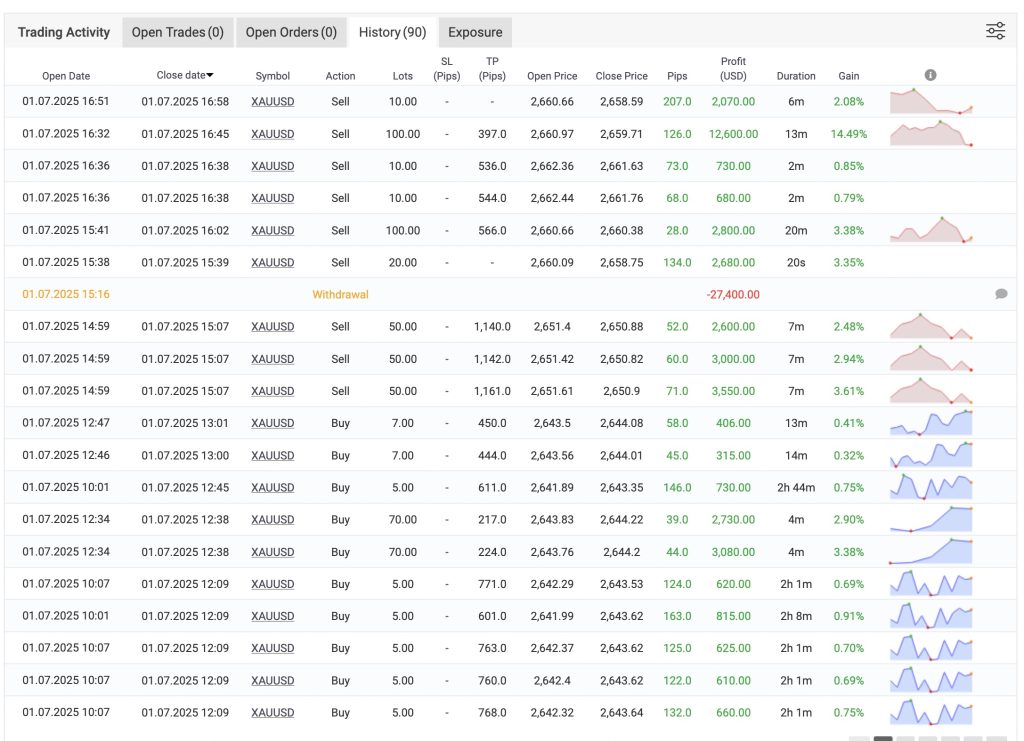Select the Withdrawal action label
This screenshot has width=1024, height=741.
(340, 294)
